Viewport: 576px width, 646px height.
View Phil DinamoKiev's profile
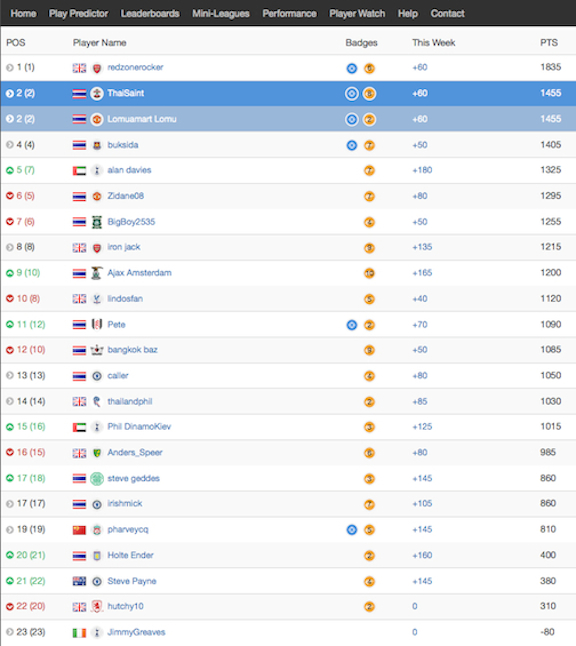click(x=139, y=426)
